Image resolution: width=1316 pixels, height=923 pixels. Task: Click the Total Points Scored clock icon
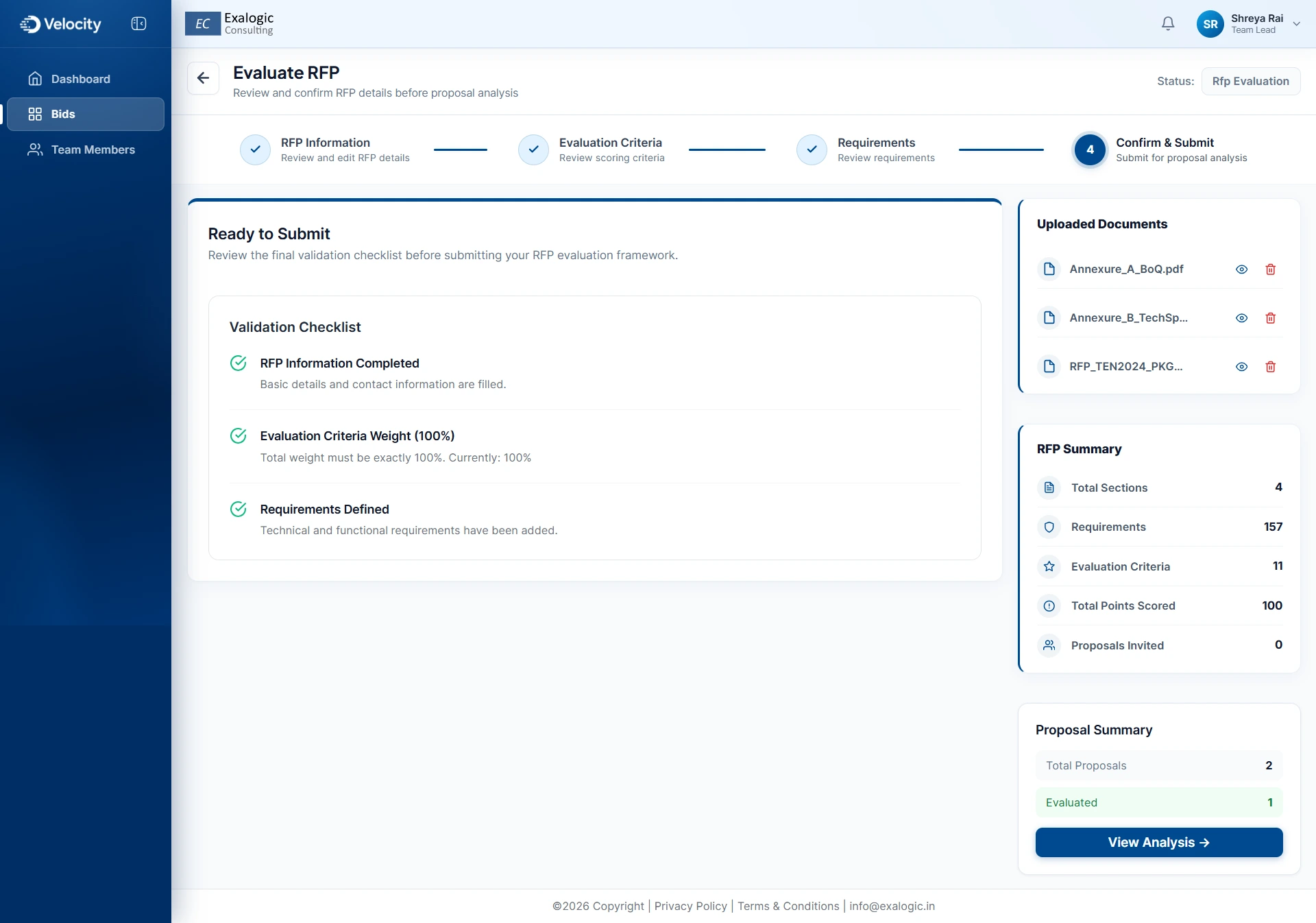coord(1049,606)
